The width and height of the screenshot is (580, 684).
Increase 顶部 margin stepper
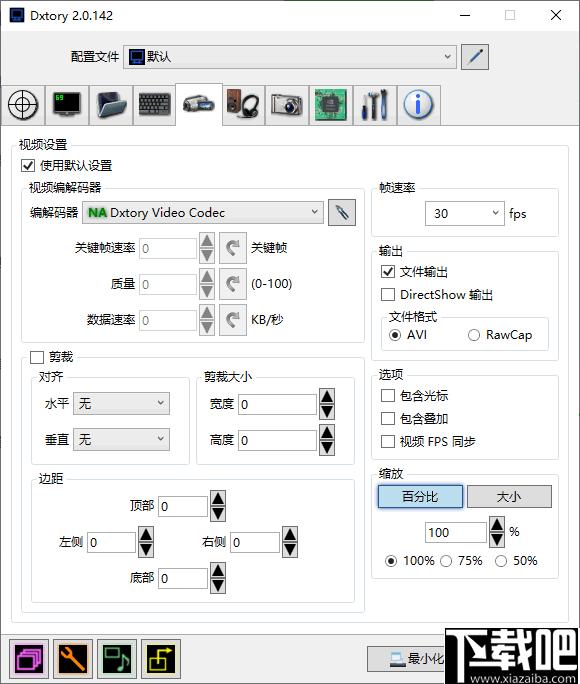click(x=218, y=499)
